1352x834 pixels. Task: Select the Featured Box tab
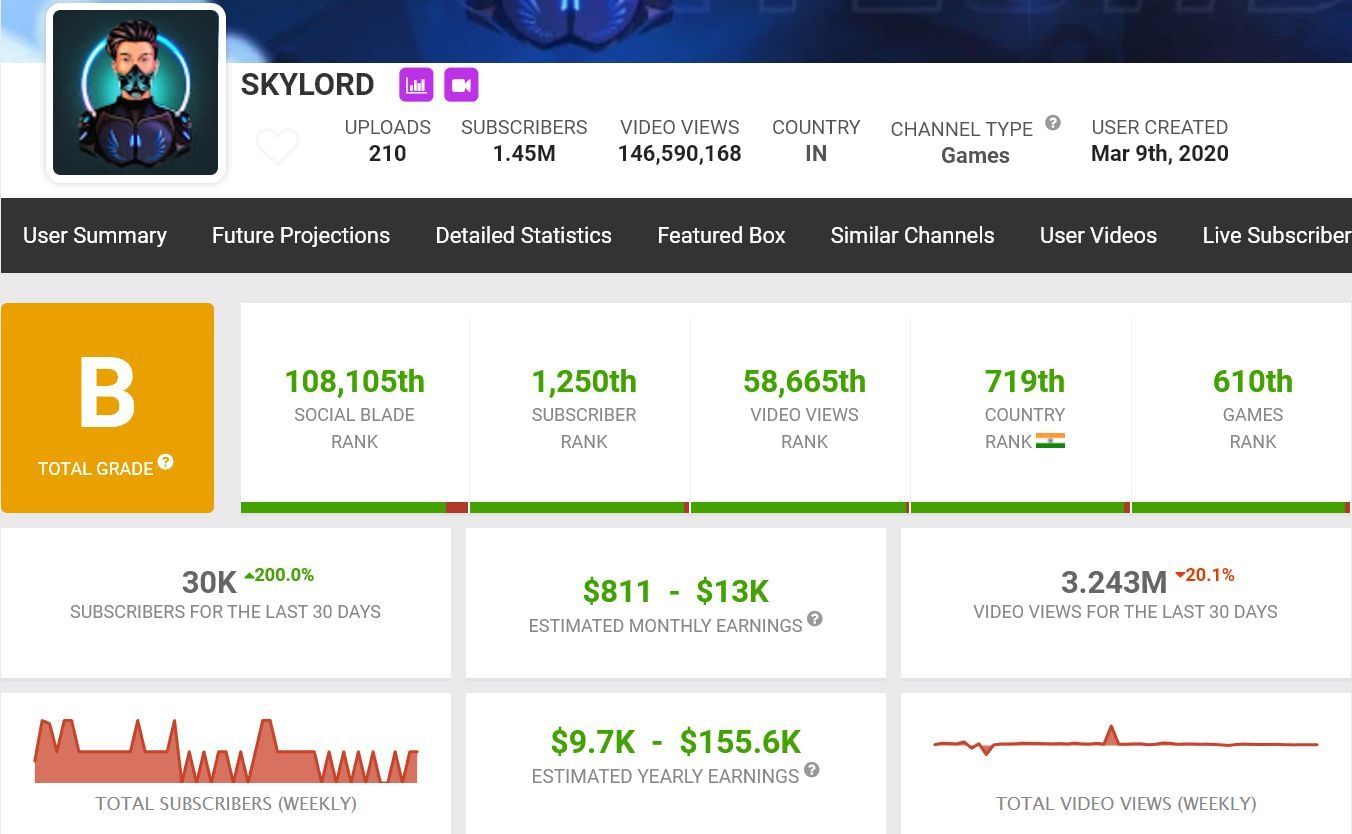pos(721,235)
